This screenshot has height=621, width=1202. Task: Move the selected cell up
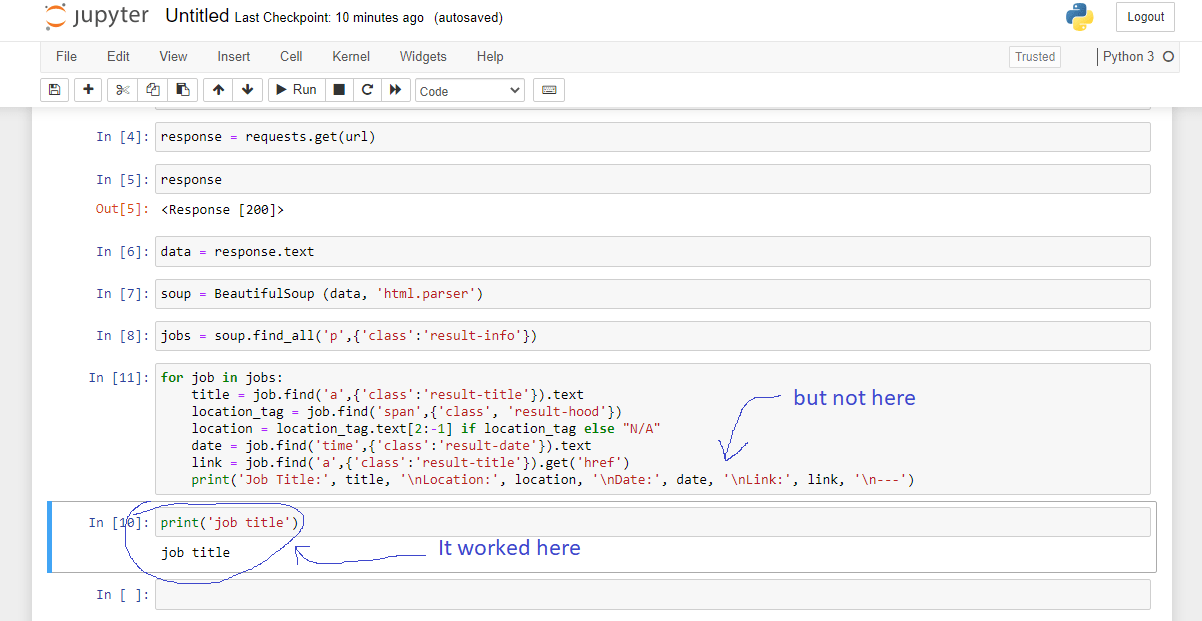coord(217,89)
